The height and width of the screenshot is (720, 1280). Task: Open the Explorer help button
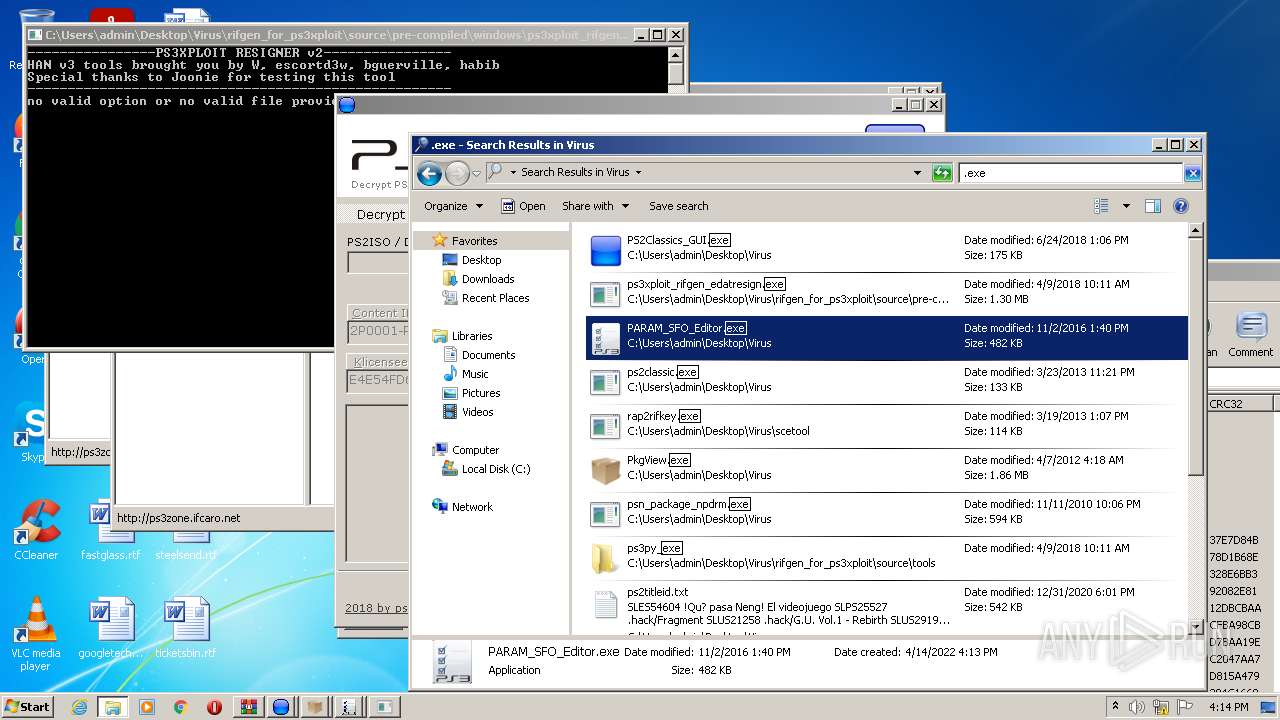1180,206
